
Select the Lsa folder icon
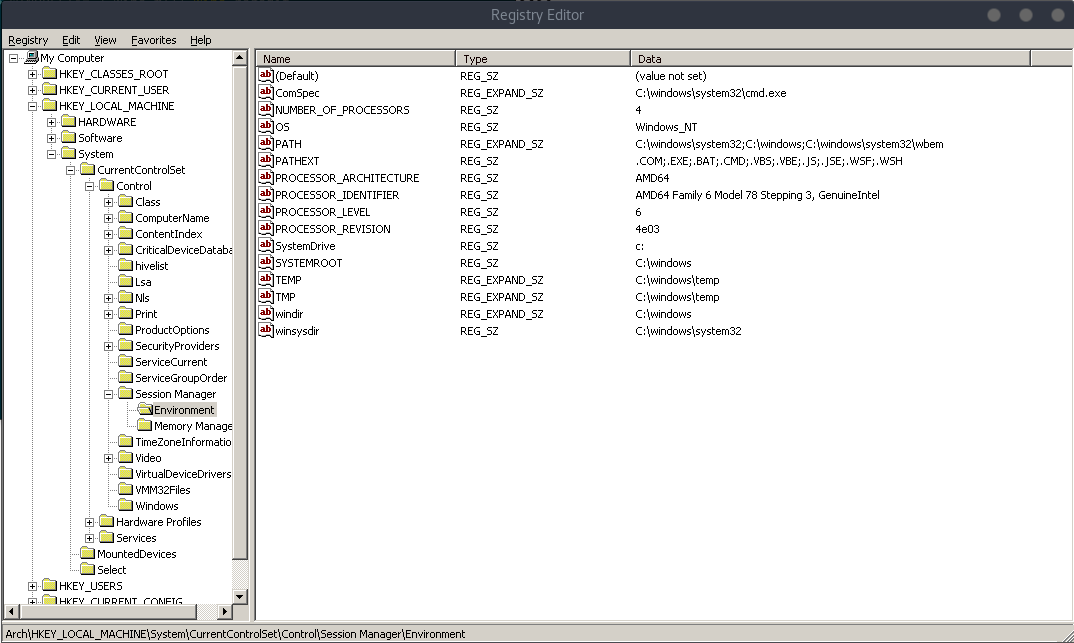click(125, 281)
